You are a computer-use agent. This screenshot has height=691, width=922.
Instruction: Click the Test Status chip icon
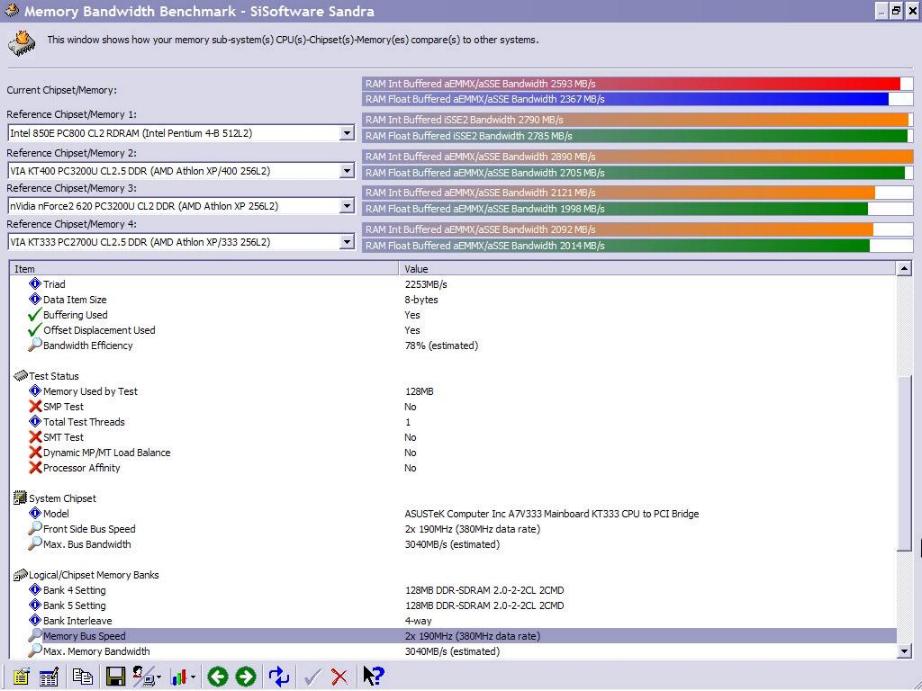(21, 376)
